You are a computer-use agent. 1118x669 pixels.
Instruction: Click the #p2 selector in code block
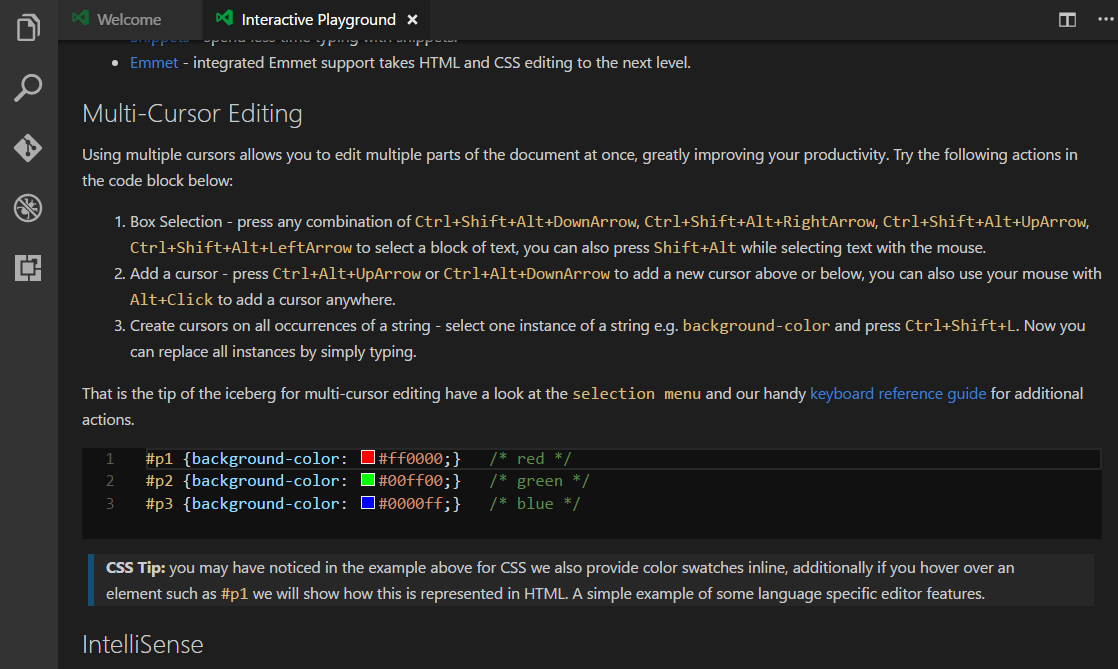pos(160,481)
